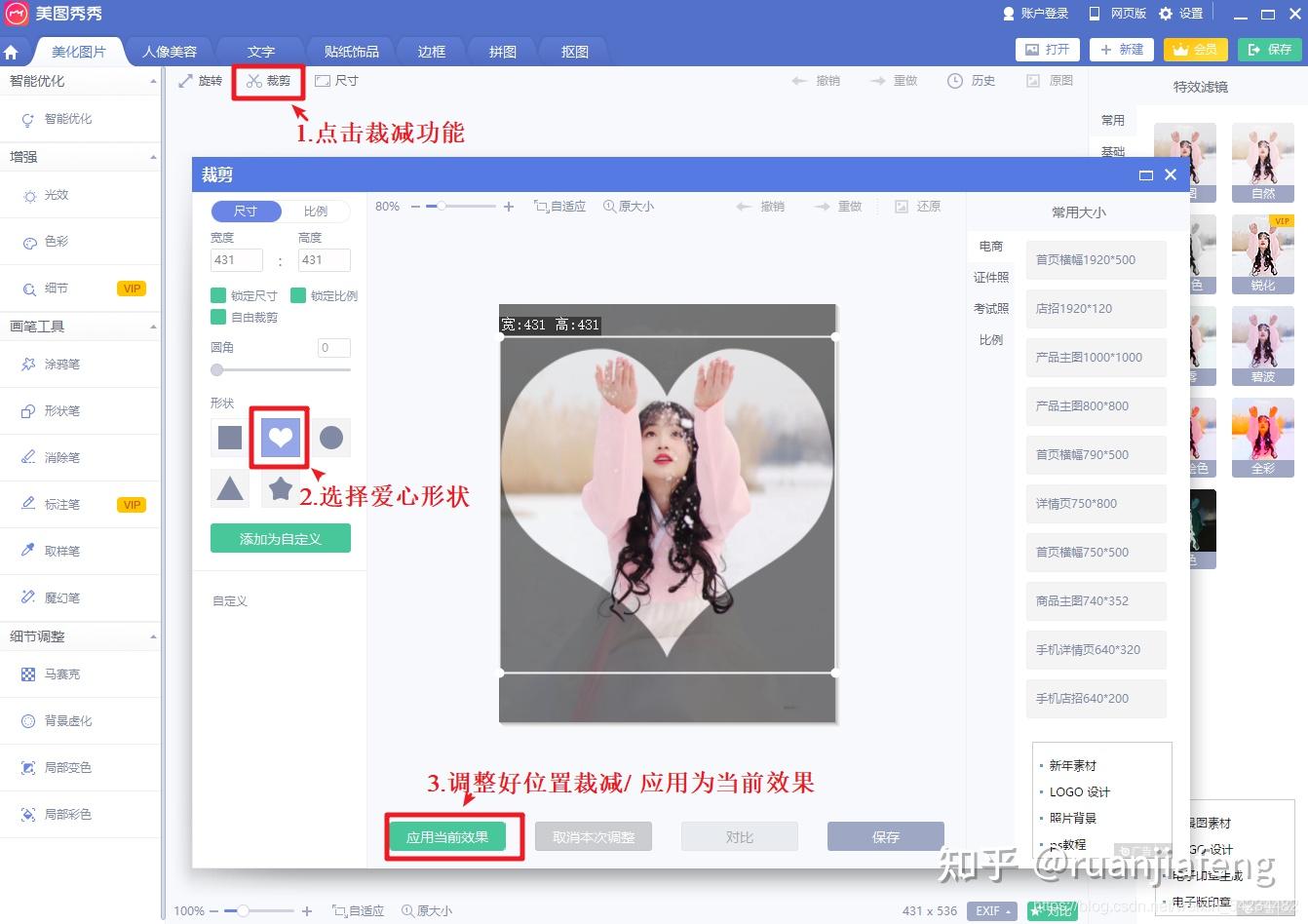The image size is (1308, 924).
Task: Open the 色彩 color tool
Action: click(80, 241)
